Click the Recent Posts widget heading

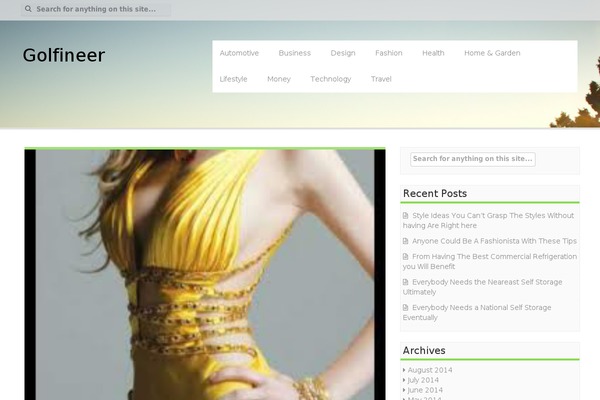[x=435, y=194]
